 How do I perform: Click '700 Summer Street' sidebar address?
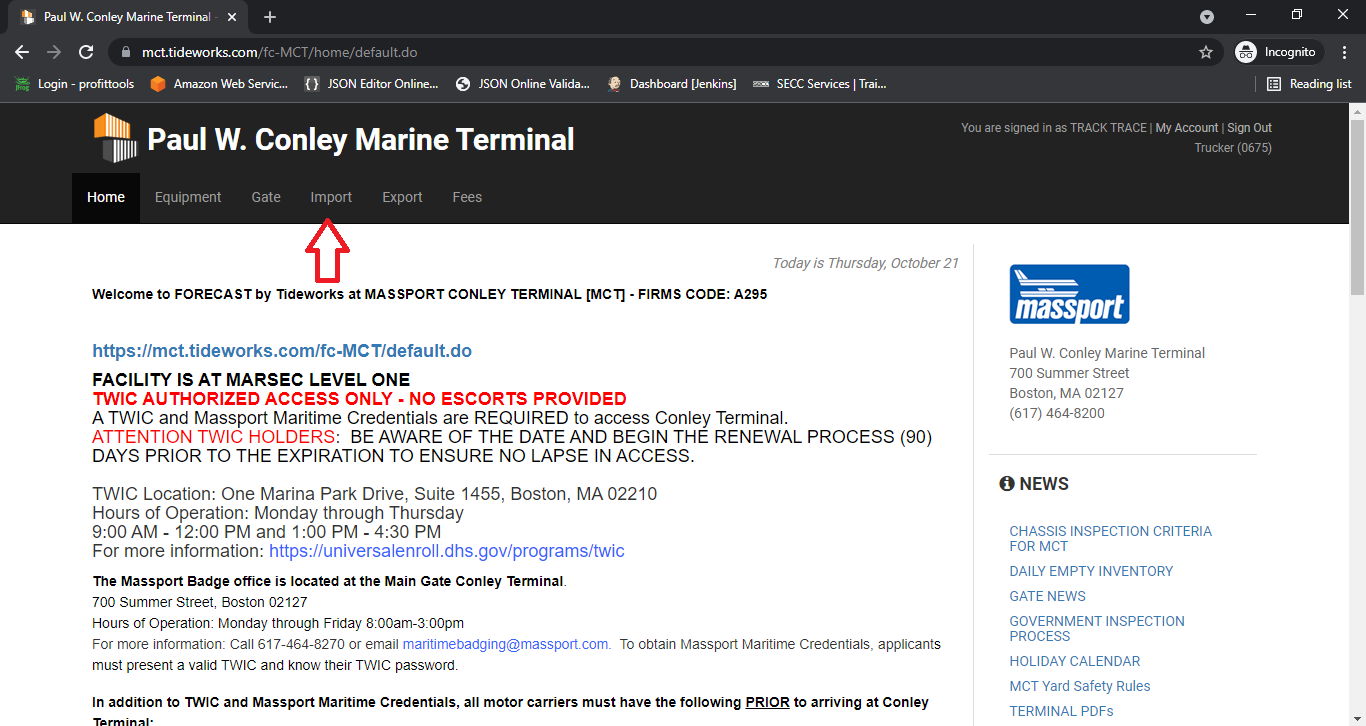pos(1069,373)
